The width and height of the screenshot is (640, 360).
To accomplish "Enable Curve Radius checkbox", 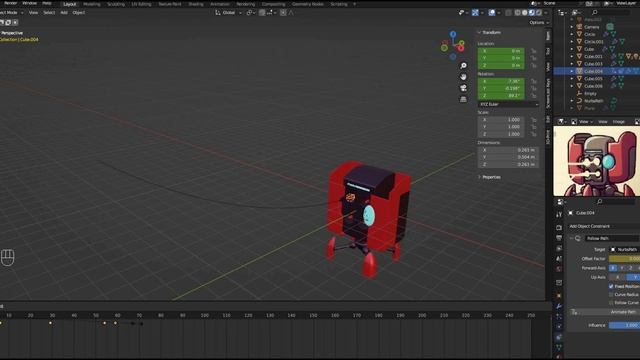I will (x=611, y=295).
